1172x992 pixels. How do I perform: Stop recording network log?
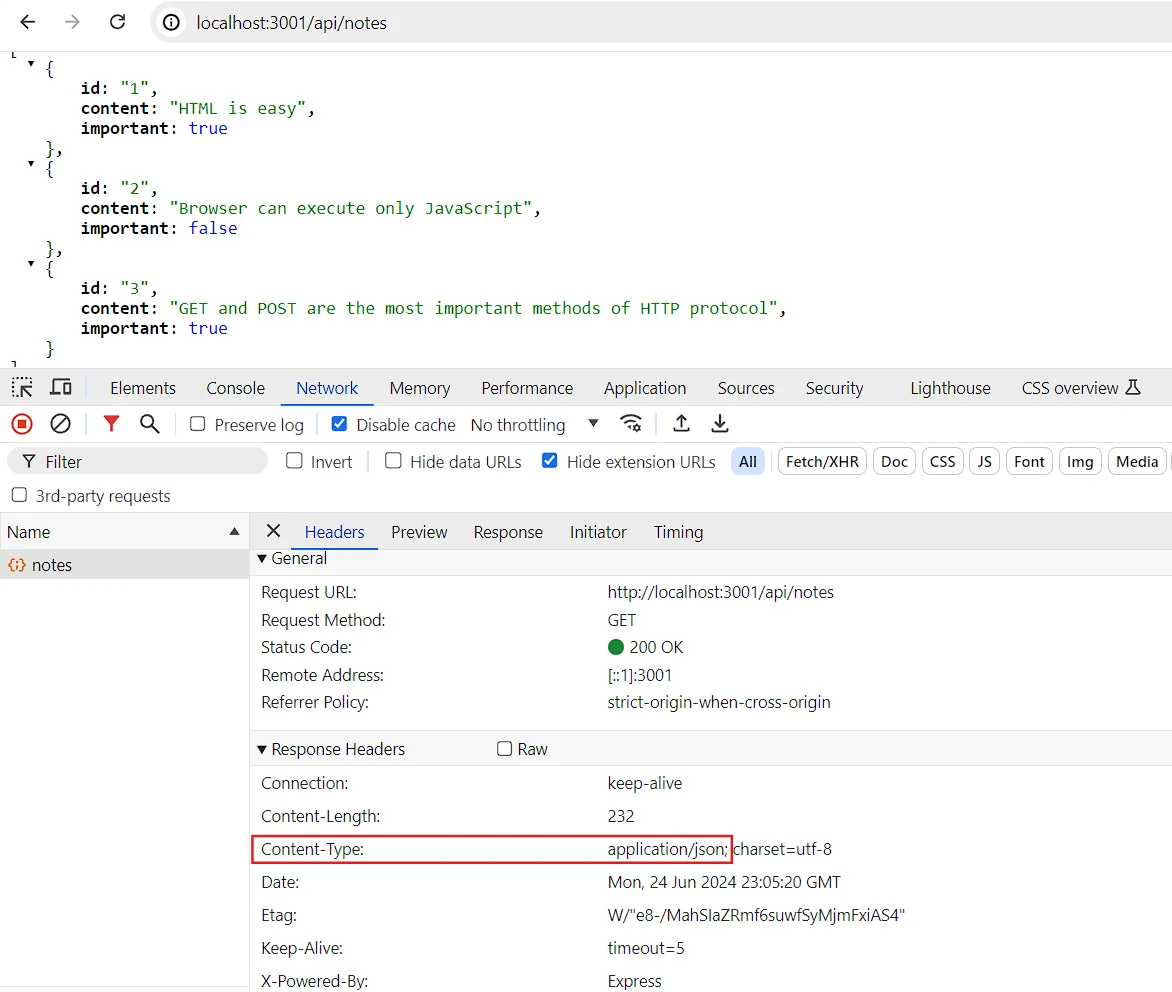[22, 425]
